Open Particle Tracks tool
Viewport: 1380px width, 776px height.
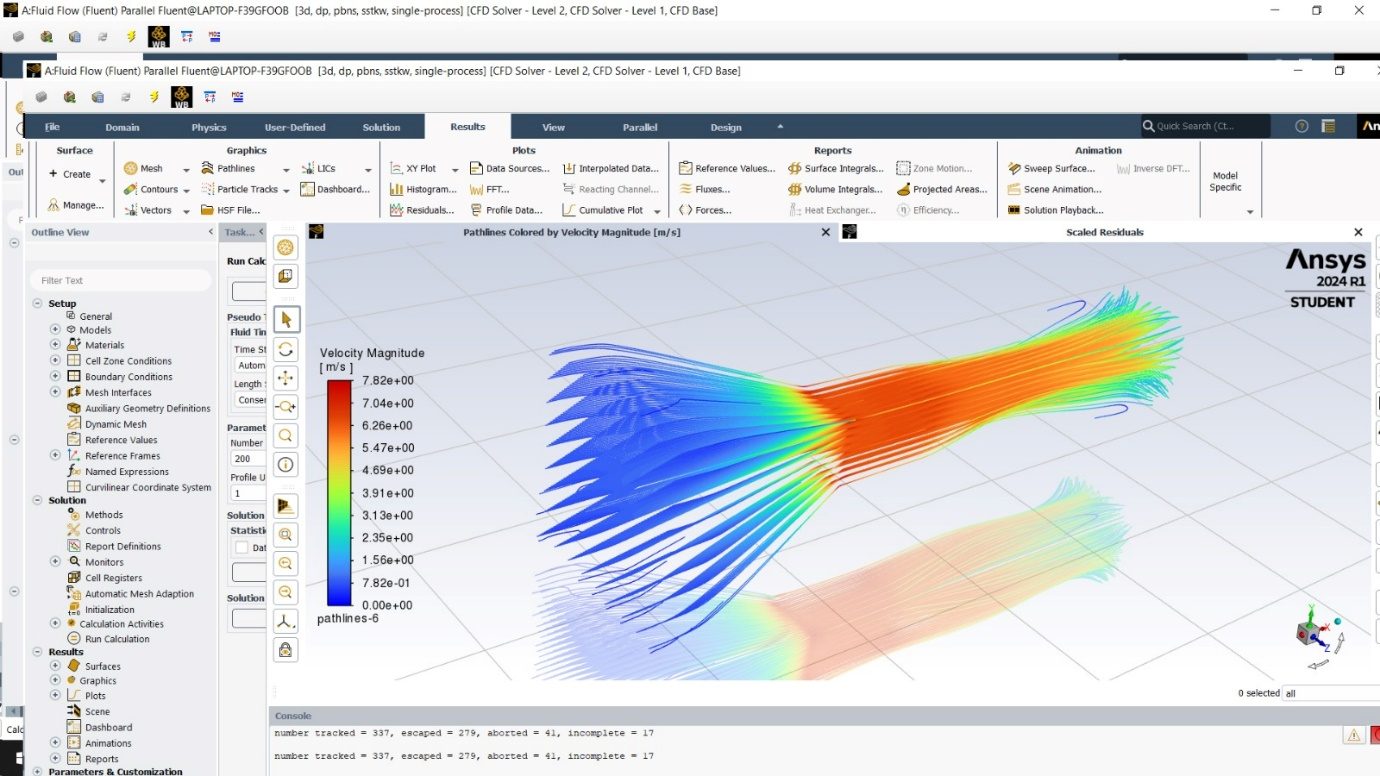tap(239, 189)
